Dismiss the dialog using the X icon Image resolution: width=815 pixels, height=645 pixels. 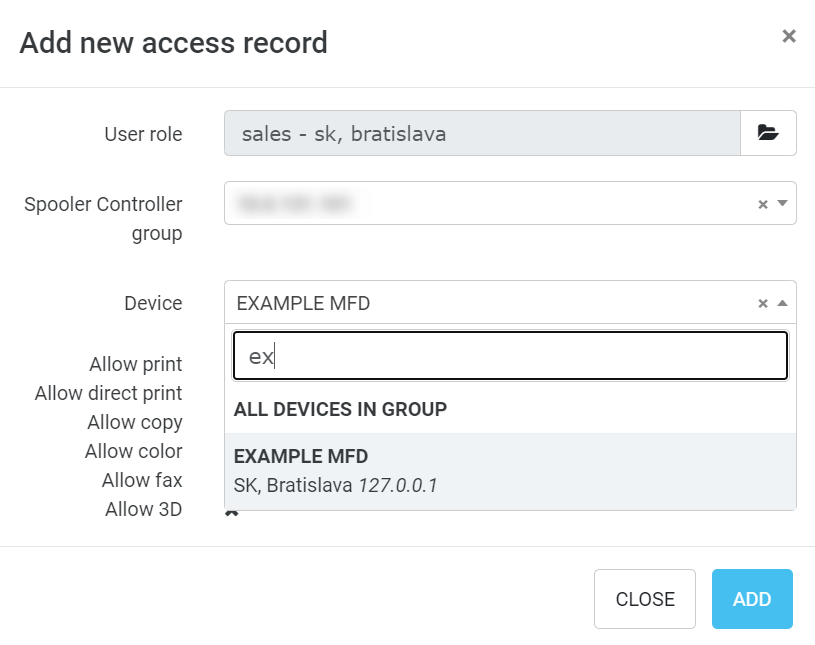point(789,36)
